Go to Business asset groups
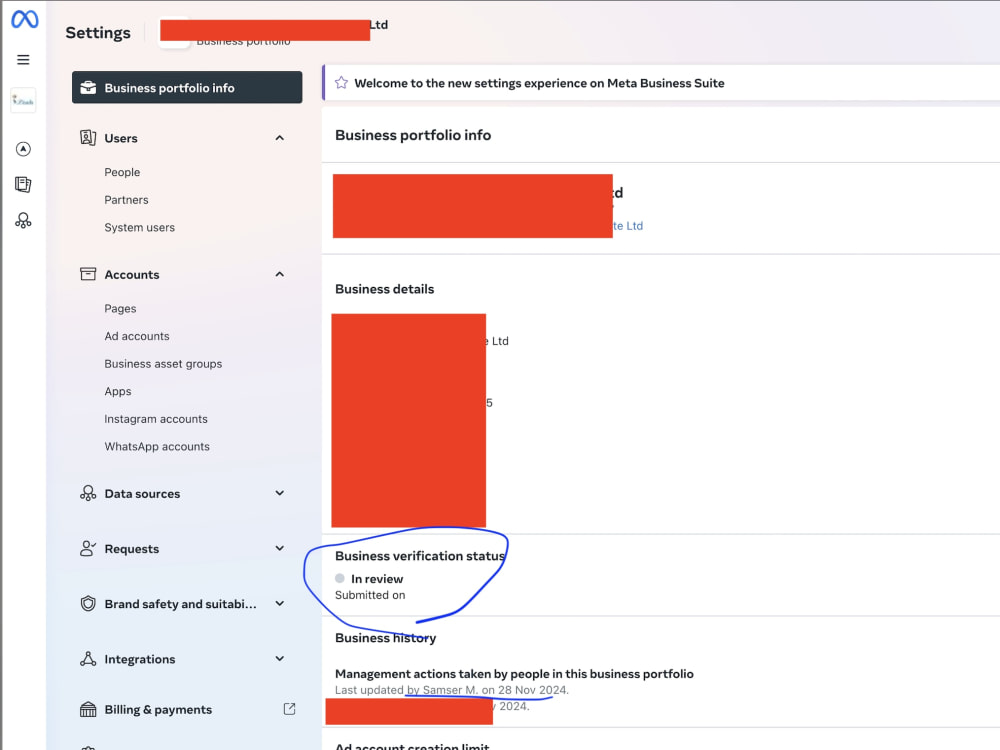 point(163,364)
